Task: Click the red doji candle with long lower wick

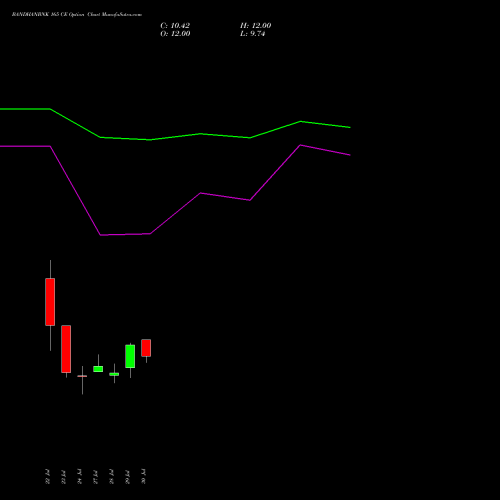Action: click(82, 376)
